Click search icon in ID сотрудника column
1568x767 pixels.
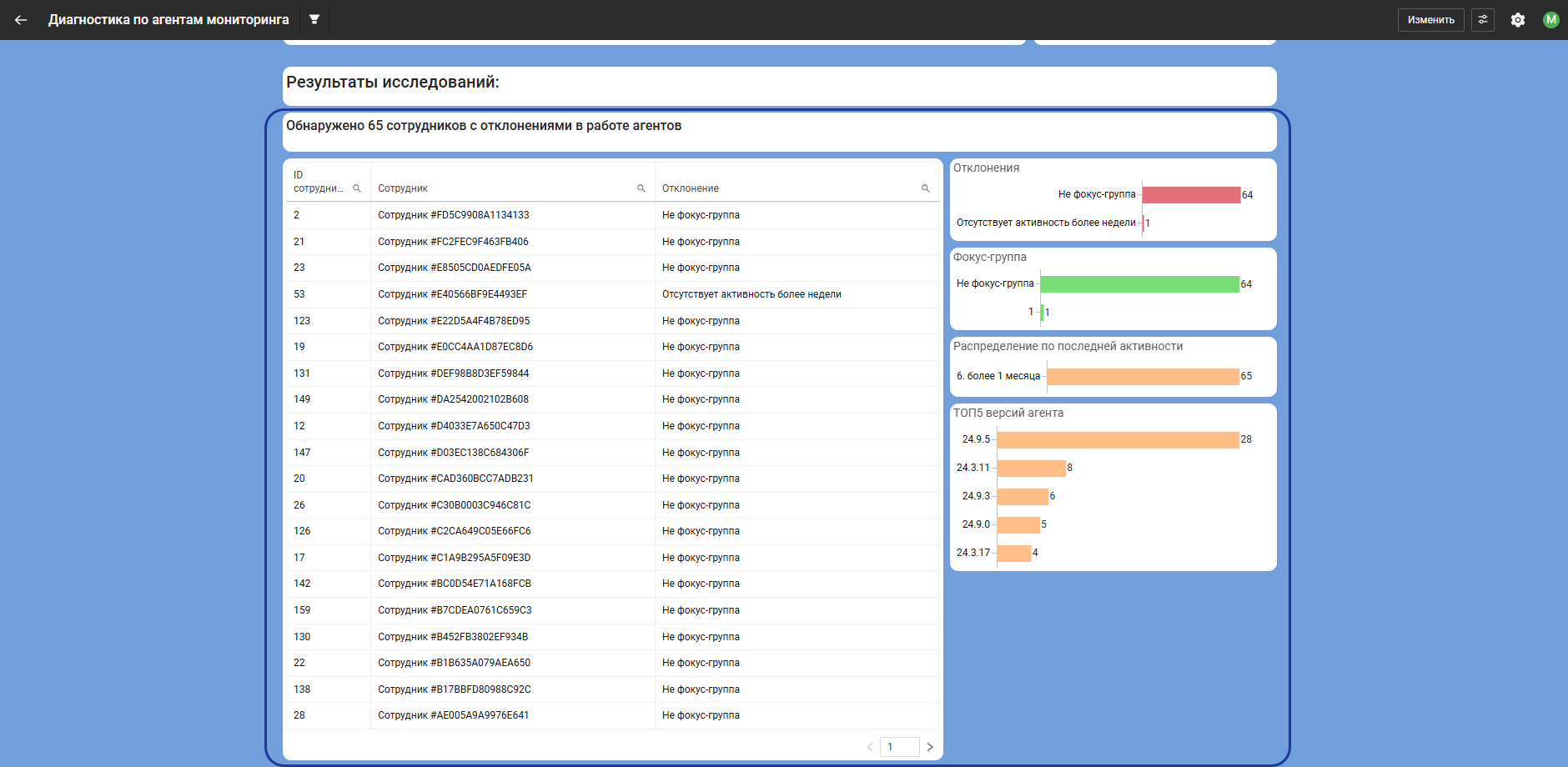click(x=357, y=188)
